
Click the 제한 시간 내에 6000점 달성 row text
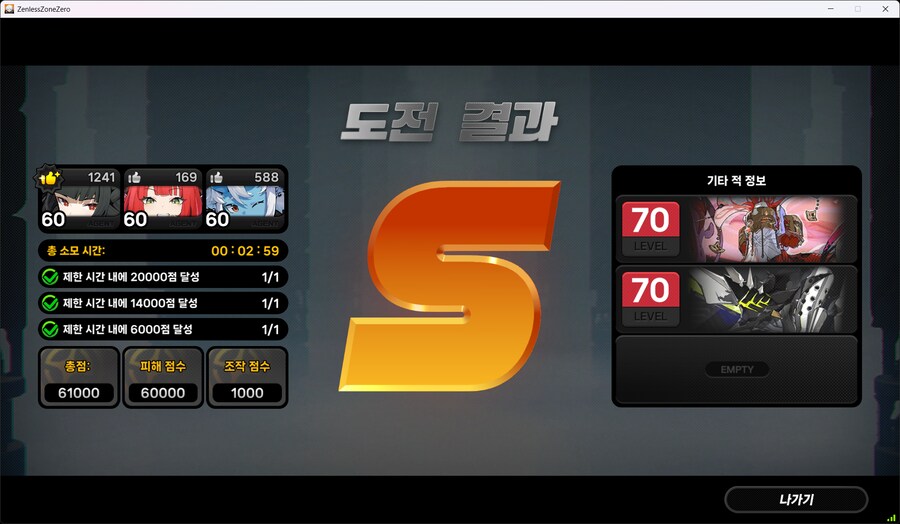pyautogui.click(x=127, y=329)
